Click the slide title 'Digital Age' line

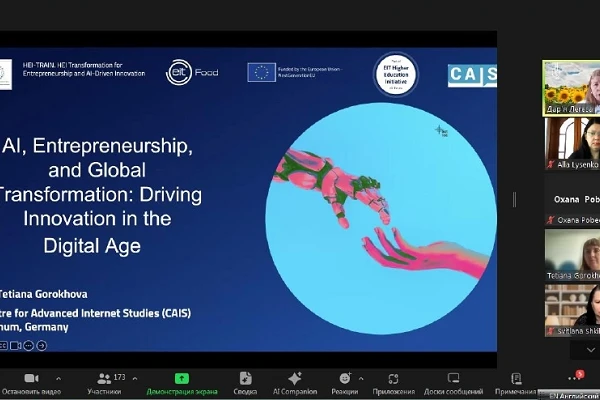point(92,245)
